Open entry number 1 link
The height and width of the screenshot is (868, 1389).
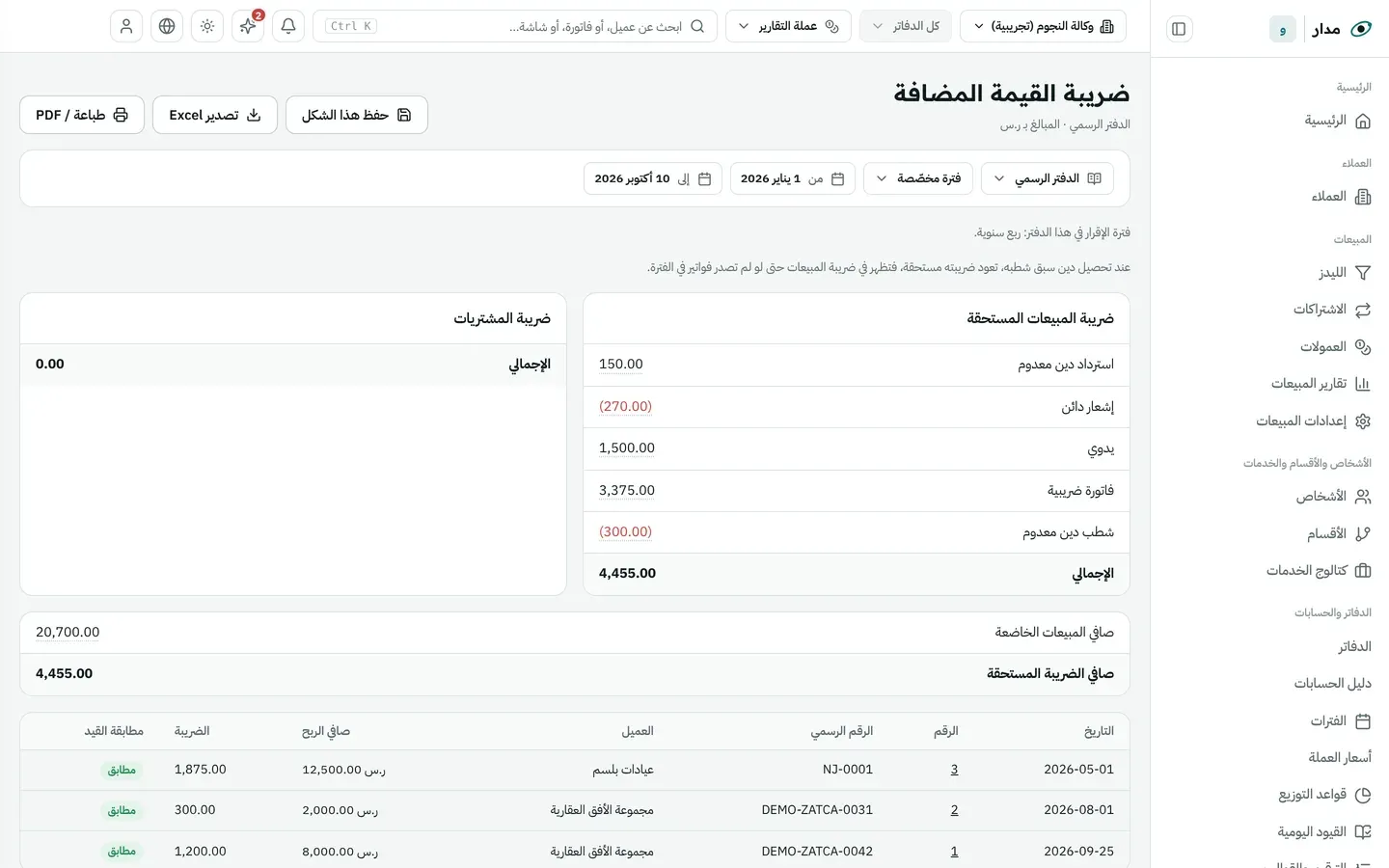(954, 852)
